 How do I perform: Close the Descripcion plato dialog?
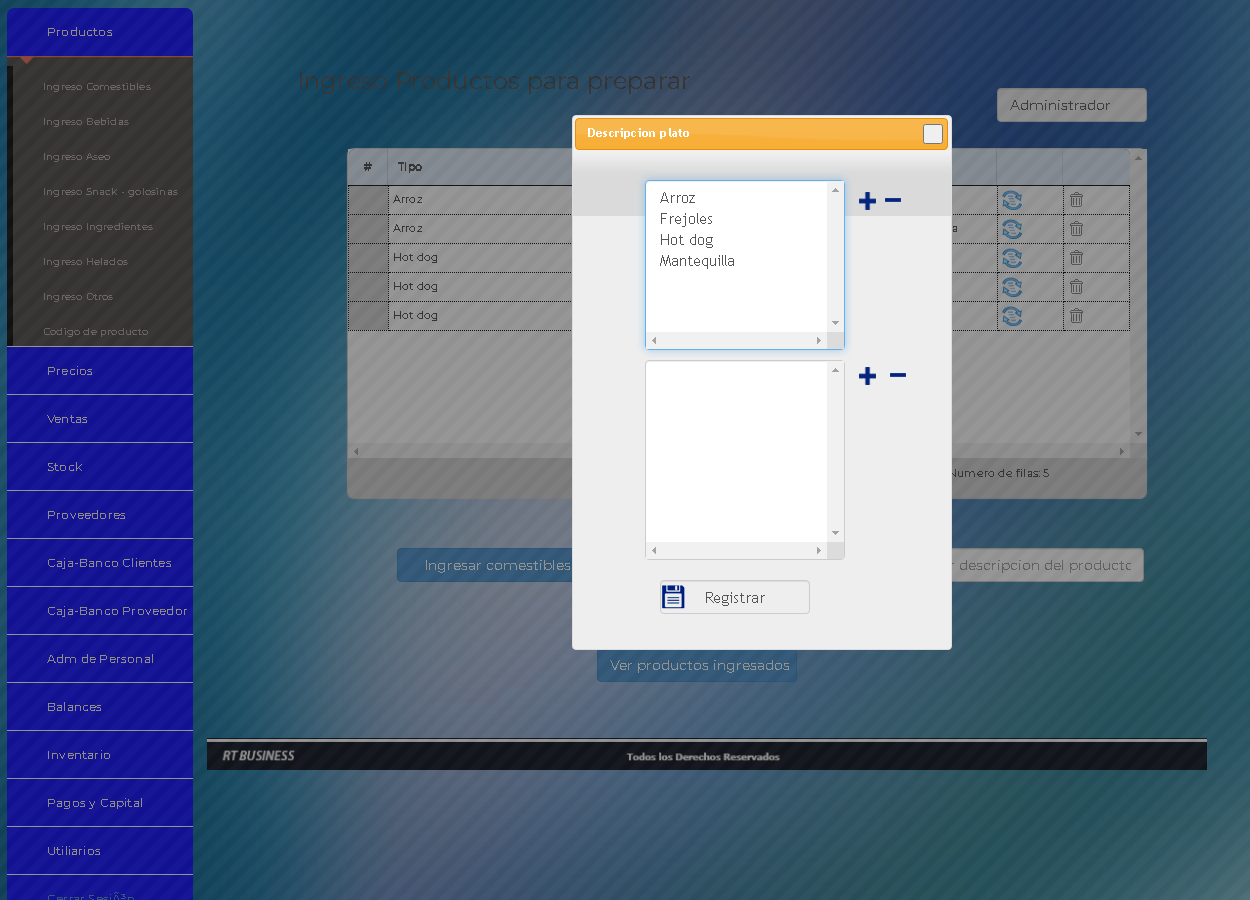pyautogui.click(x=932, y=134)
